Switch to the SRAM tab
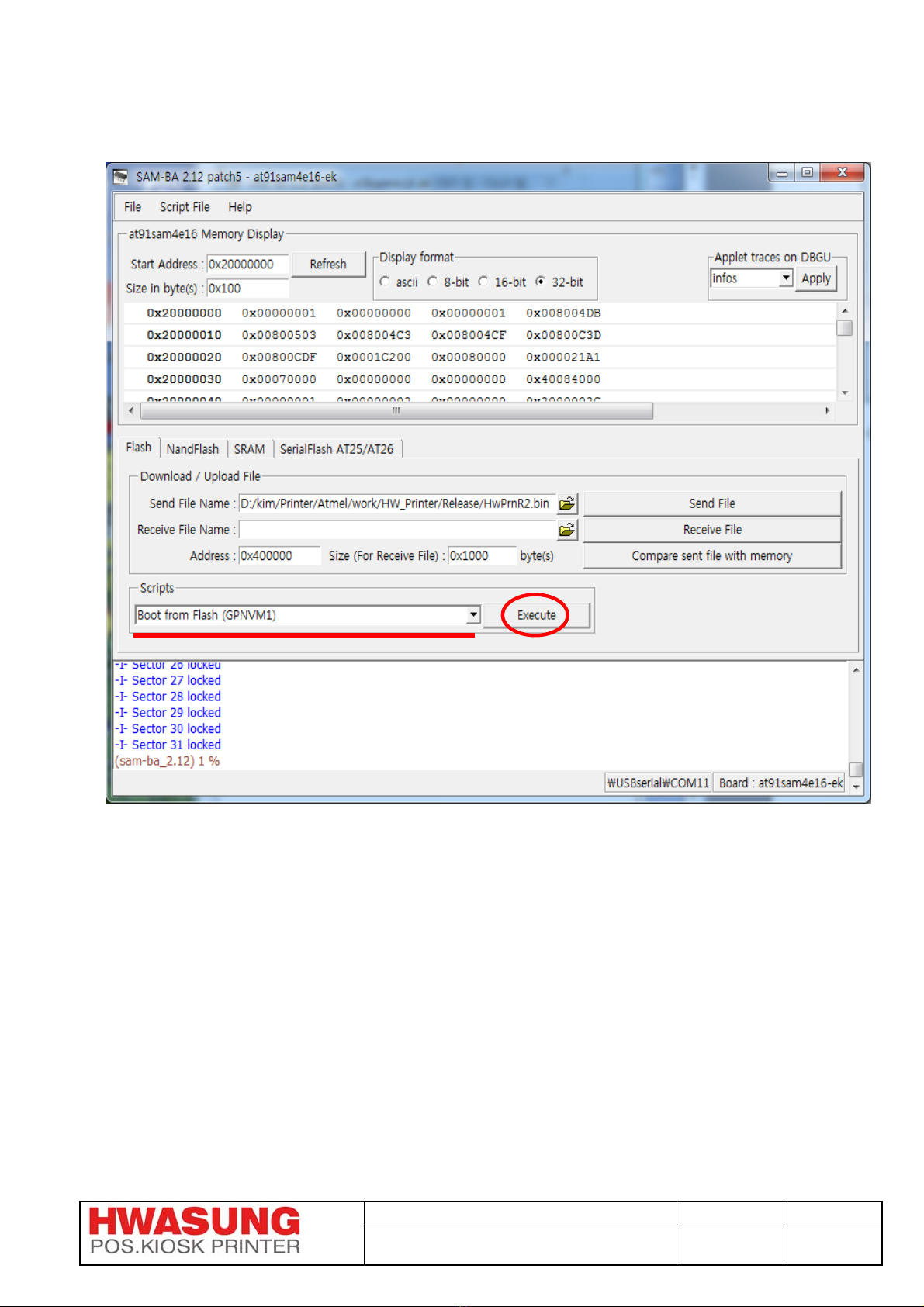 249,449
